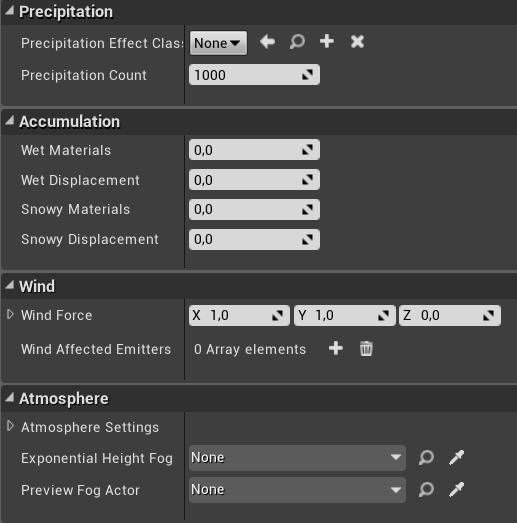Screen dimensions: 517x523
Task: Click the Wind Force Z value field
Action: tap(450, 315)
